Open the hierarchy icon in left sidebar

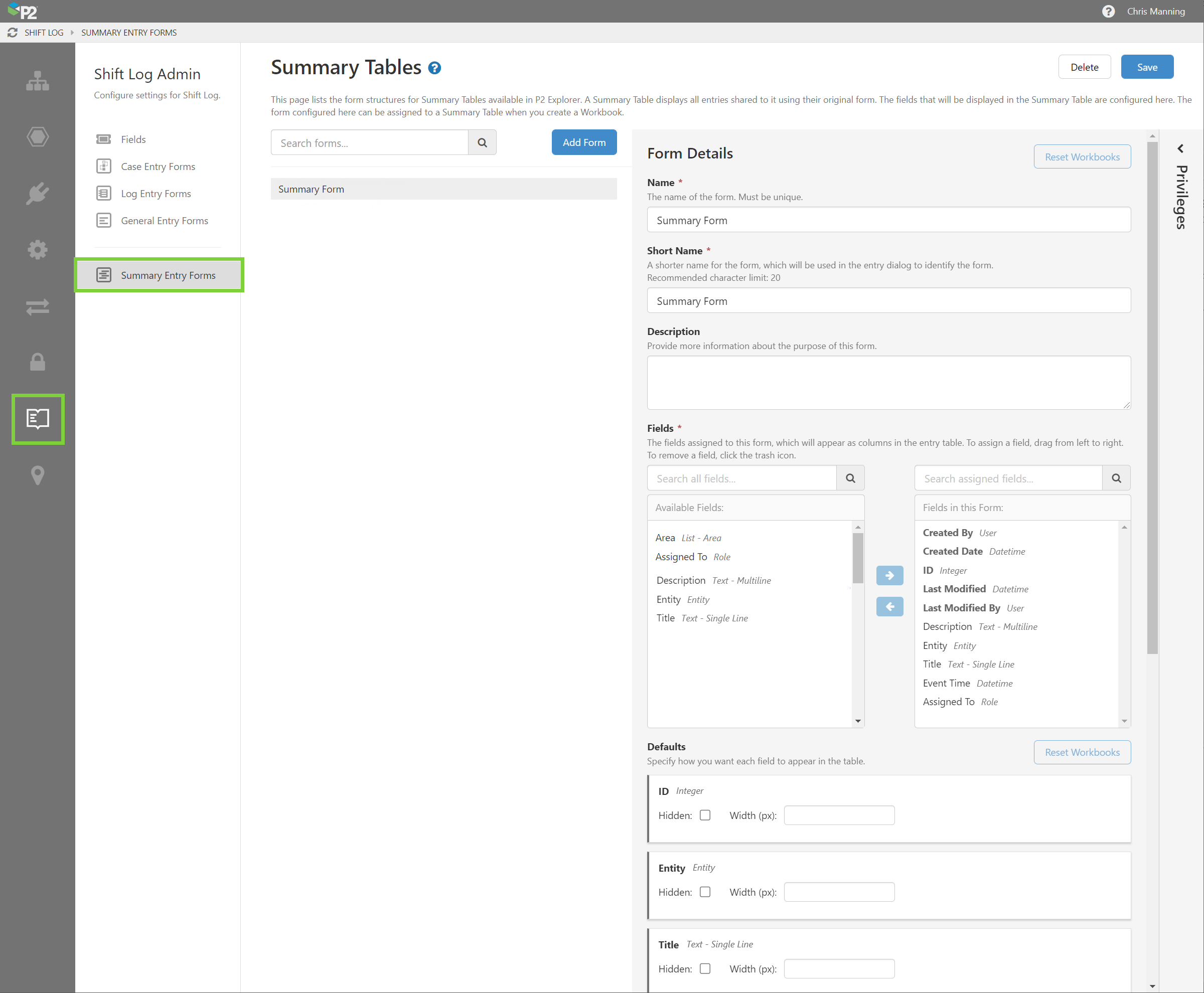[37, 81]
